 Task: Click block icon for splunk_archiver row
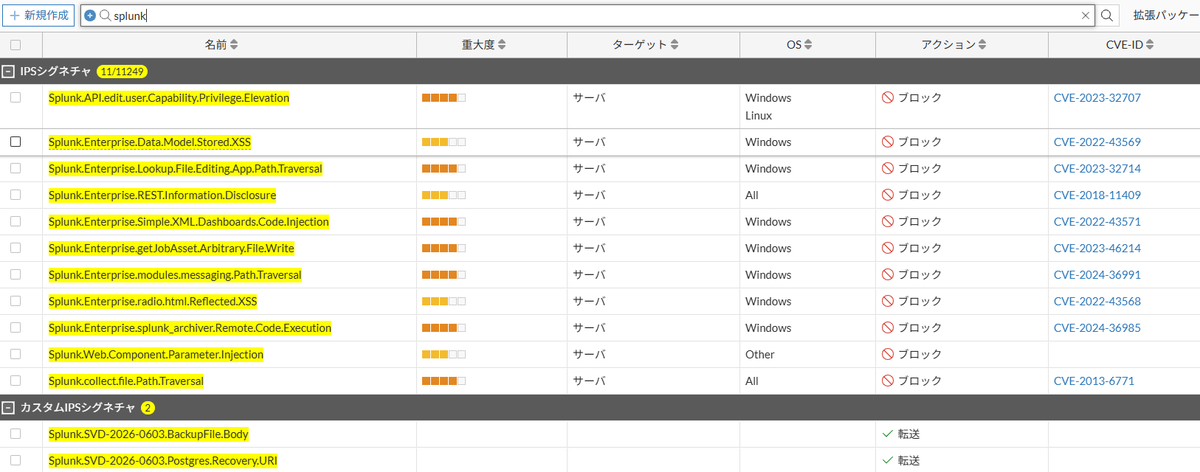point(887,328)
